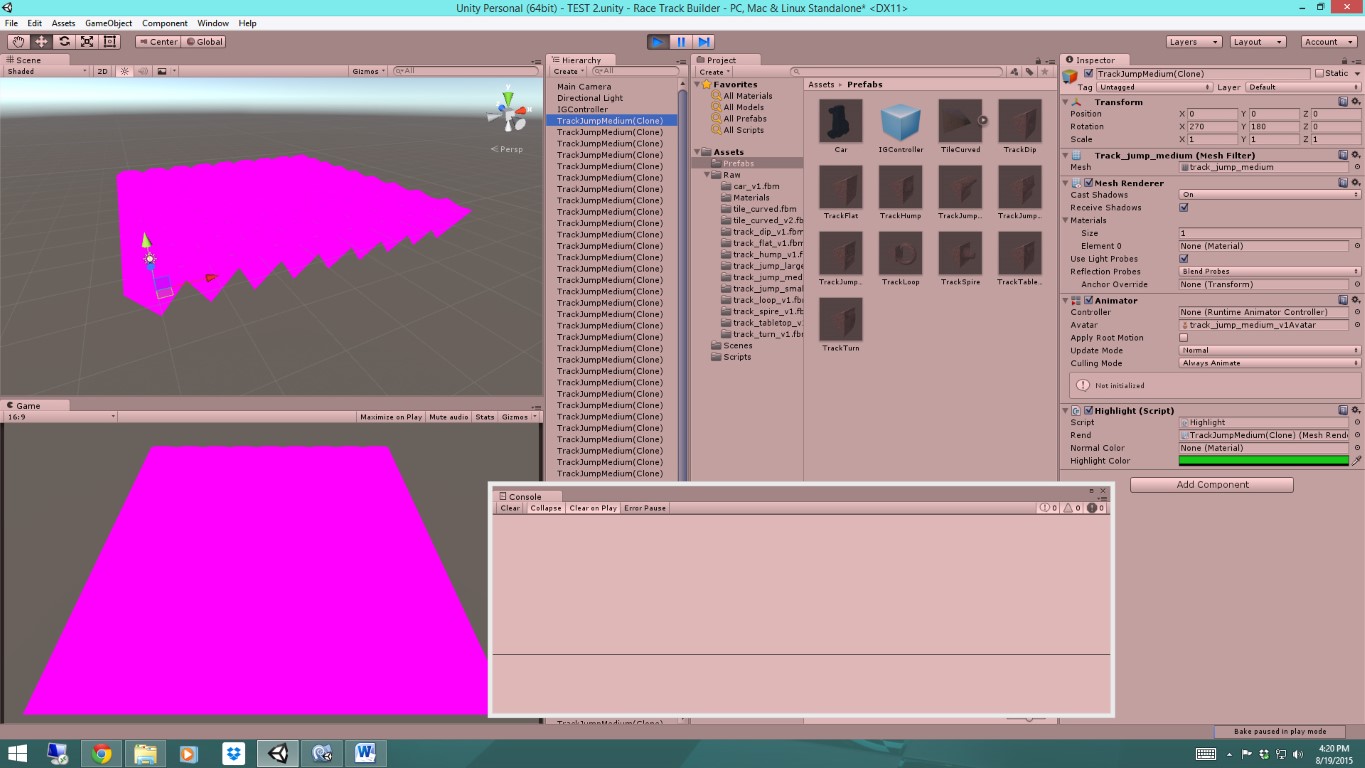The width and height of the screenshot is (1365, 768).
Task: Open the Layer Default dropdown
Action: [1303, 87]
